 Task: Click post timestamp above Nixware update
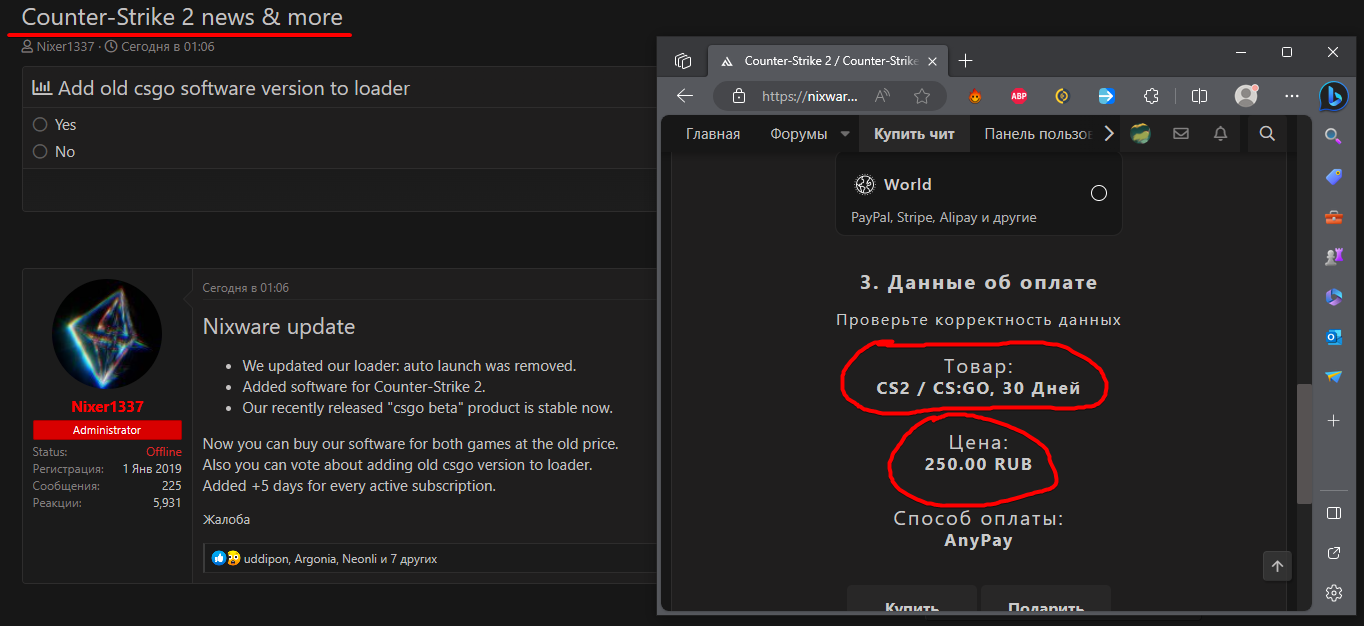pos(246,288)
